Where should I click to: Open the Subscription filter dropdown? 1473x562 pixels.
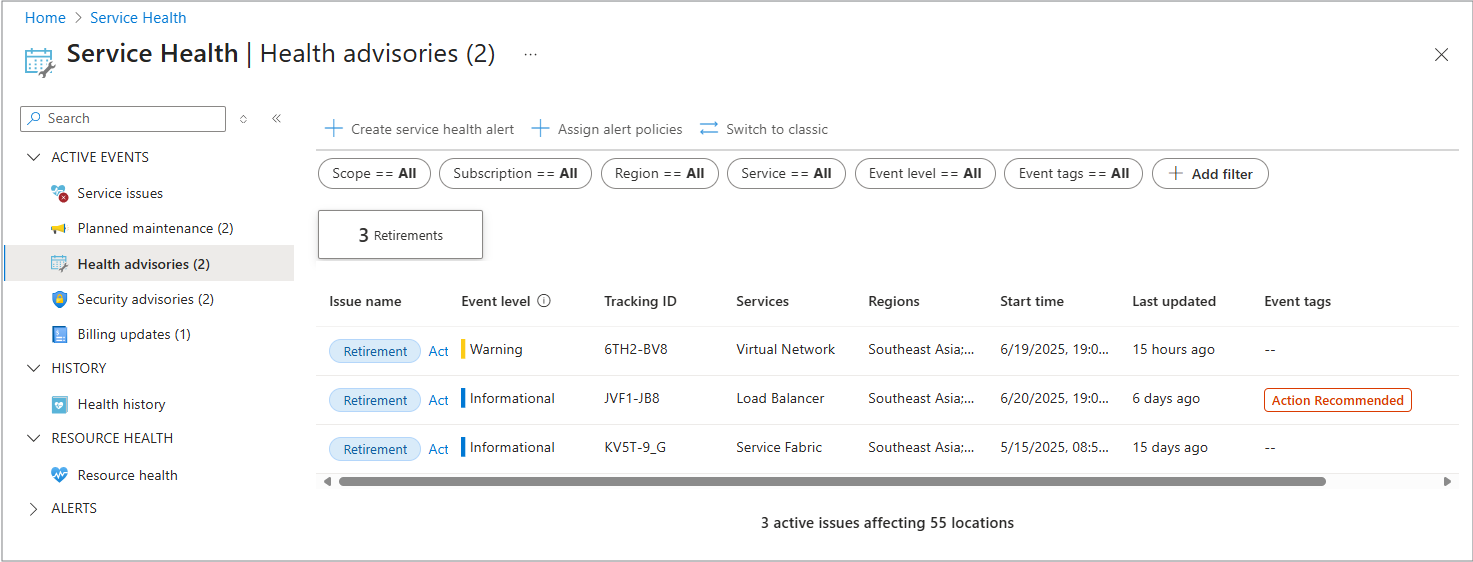(515, 173)
